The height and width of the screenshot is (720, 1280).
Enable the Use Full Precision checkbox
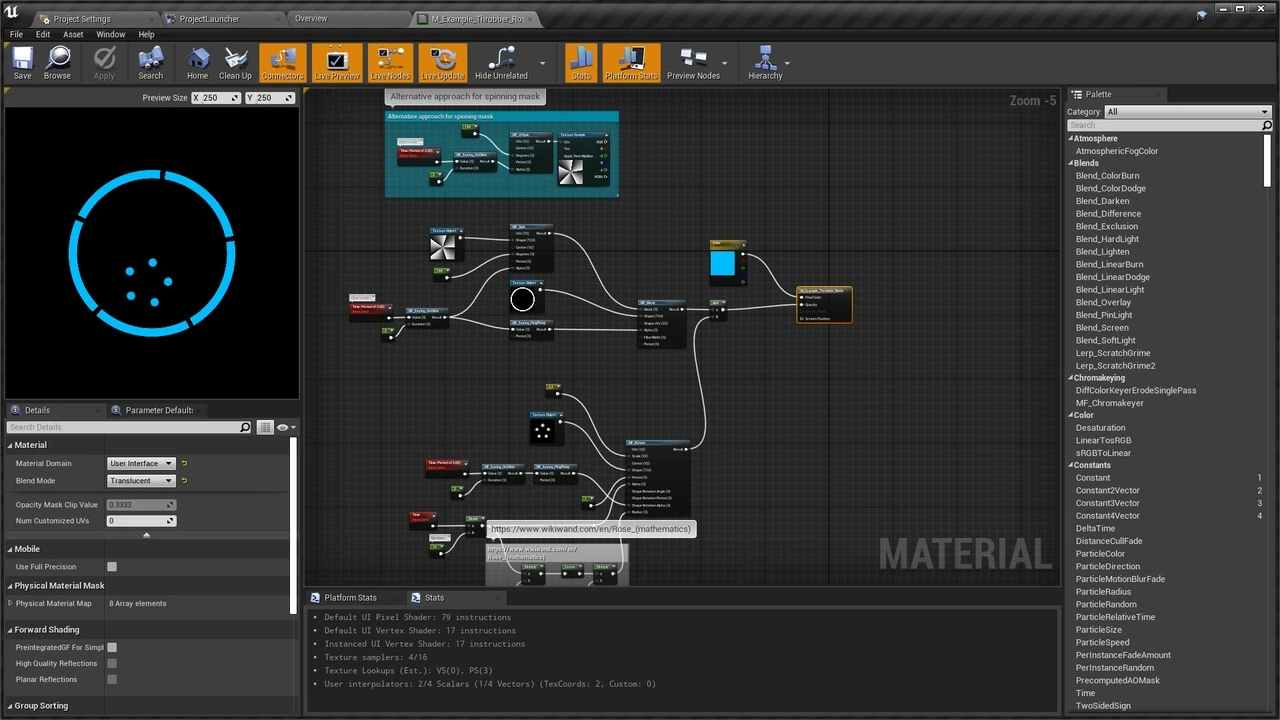tap(112, 567)
